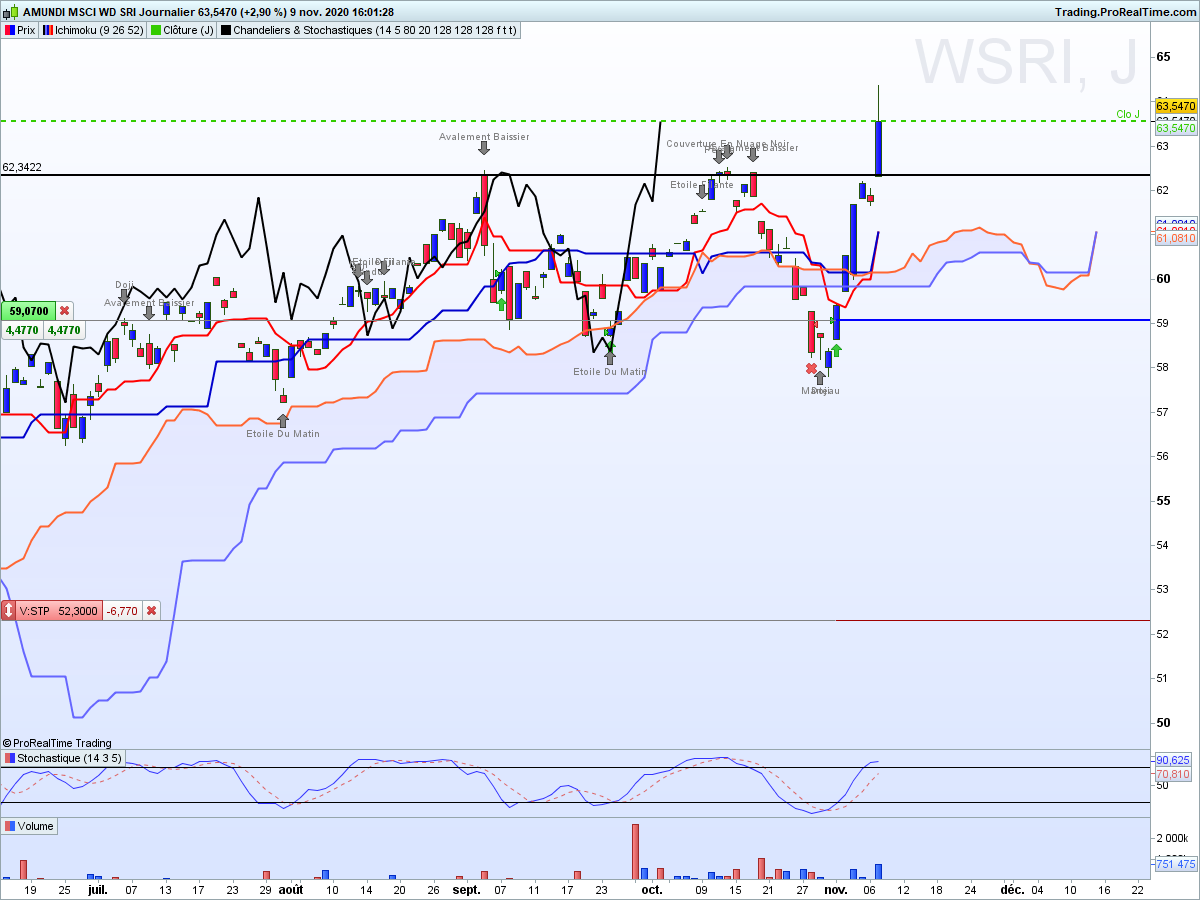Click the black Chandeliers color swatch

tap(226, 30)
